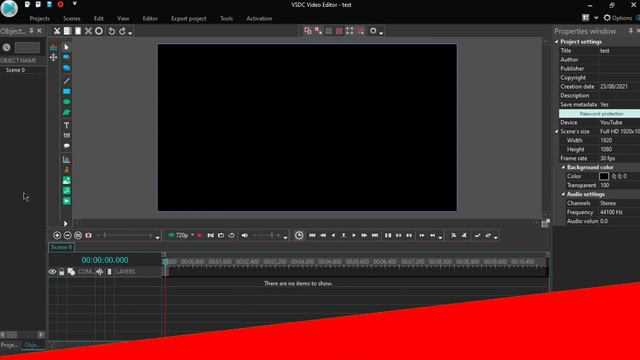Select the move crosshair tool
640x360 pixels.
click(53, 58)
